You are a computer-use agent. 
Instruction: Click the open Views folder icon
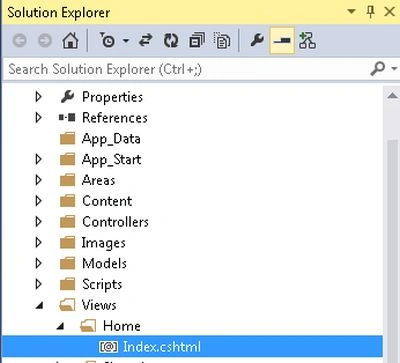[67, 305]
